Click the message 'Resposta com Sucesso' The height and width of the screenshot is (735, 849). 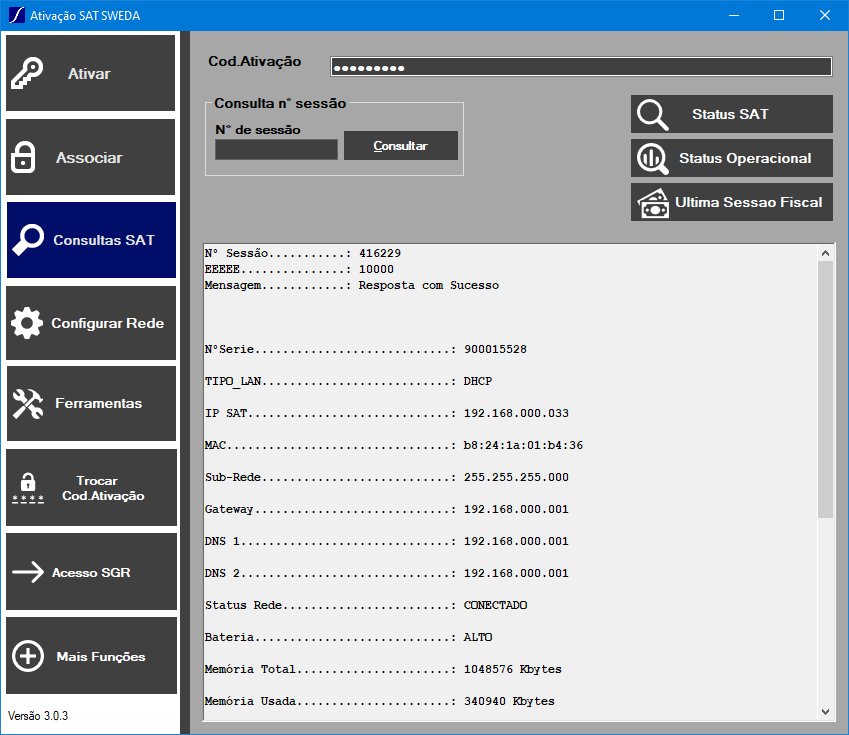tap(429, 285)
